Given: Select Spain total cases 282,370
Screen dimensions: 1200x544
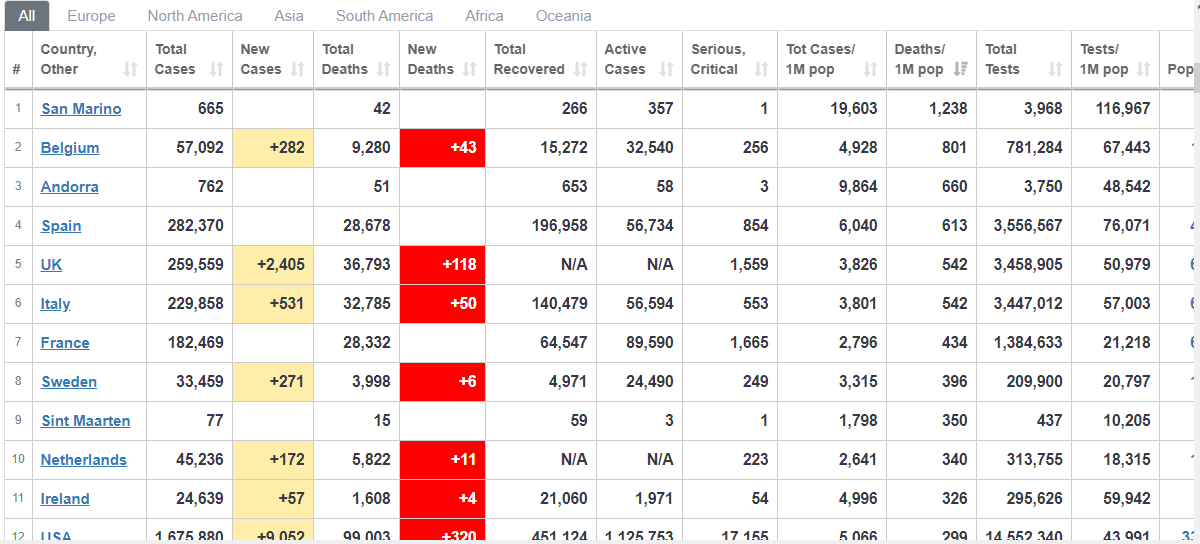Looking at the screenshot, I should pos(195,226).
